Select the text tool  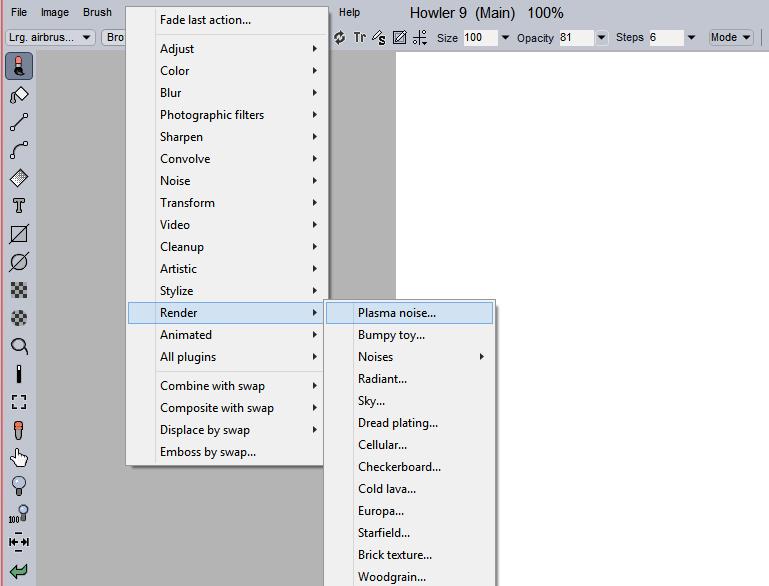[x=19, y=206]
